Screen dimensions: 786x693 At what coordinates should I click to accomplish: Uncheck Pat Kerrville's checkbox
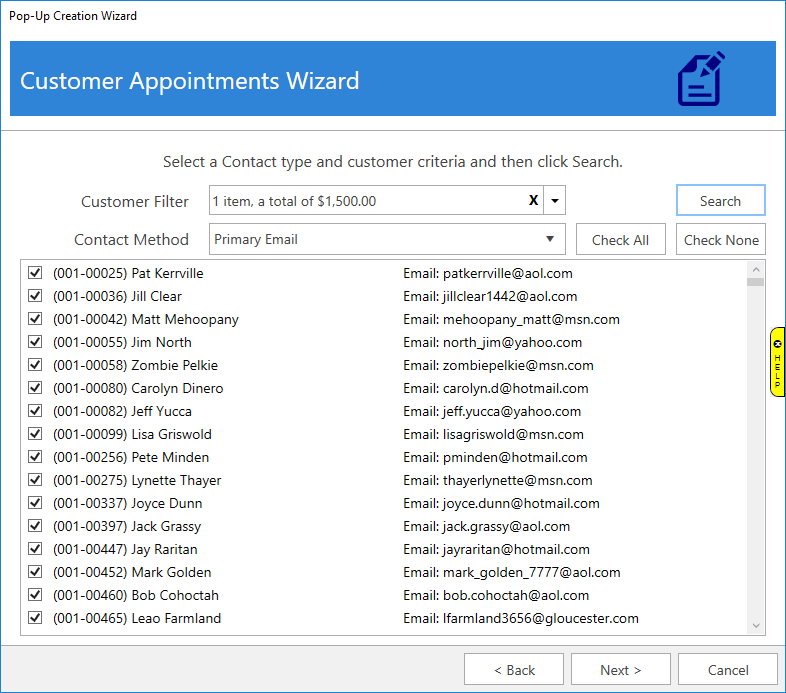click(x=36, y=273)
